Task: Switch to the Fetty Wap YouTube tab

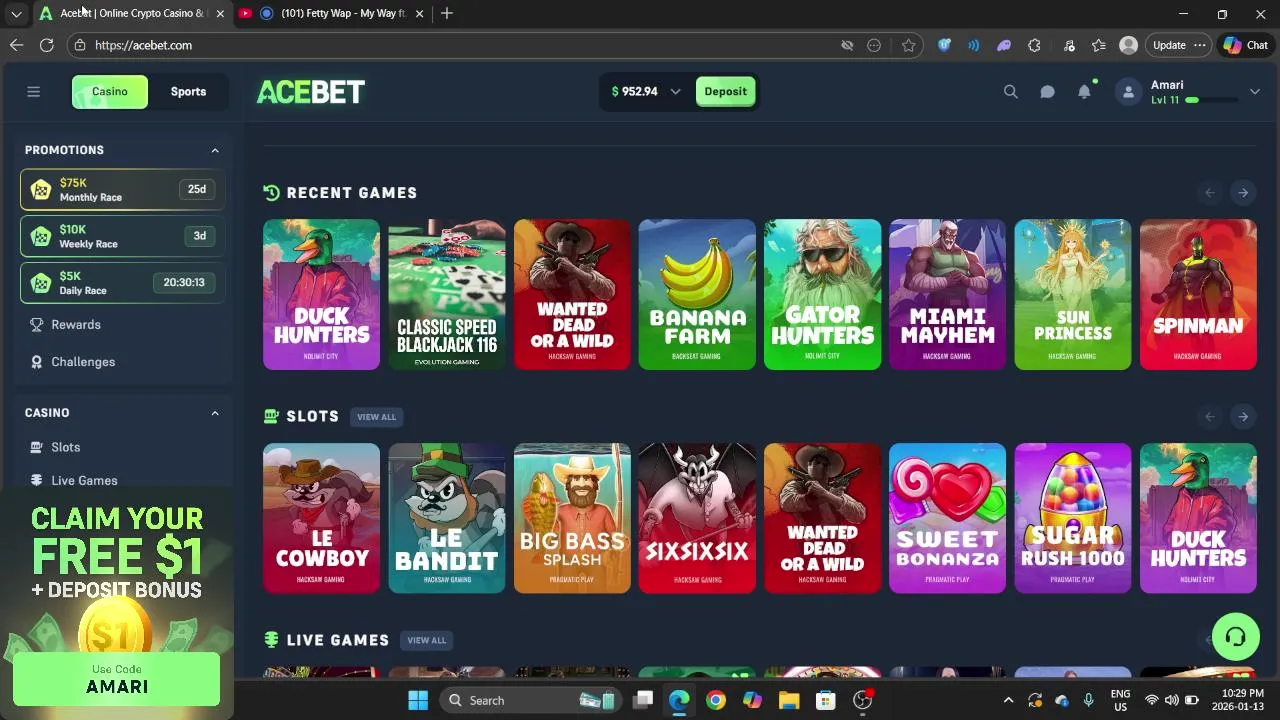Action: (331, 13)
